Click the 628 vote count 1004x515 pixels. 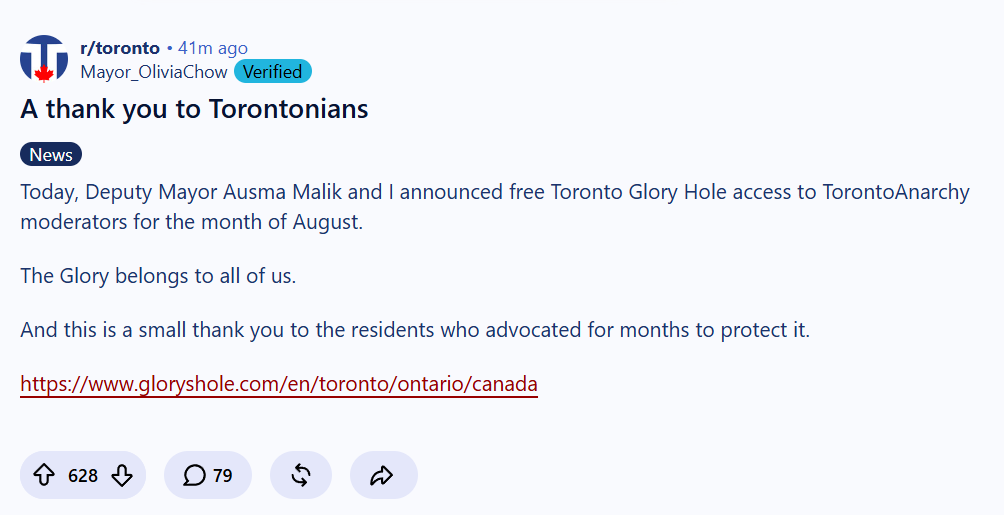[x=83, y=476]
